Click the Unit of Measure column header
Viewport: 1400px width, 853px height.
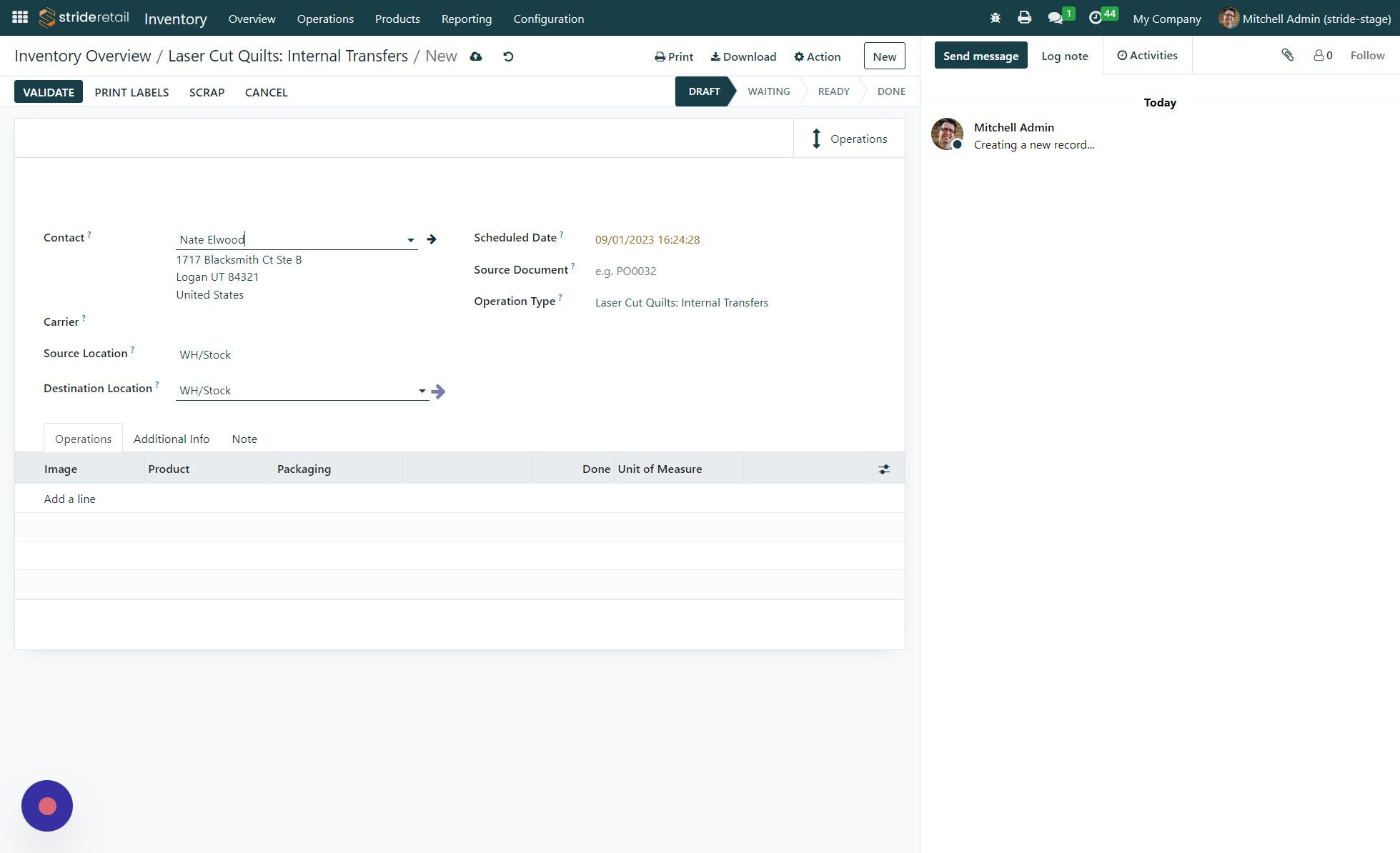click(679, 469)
